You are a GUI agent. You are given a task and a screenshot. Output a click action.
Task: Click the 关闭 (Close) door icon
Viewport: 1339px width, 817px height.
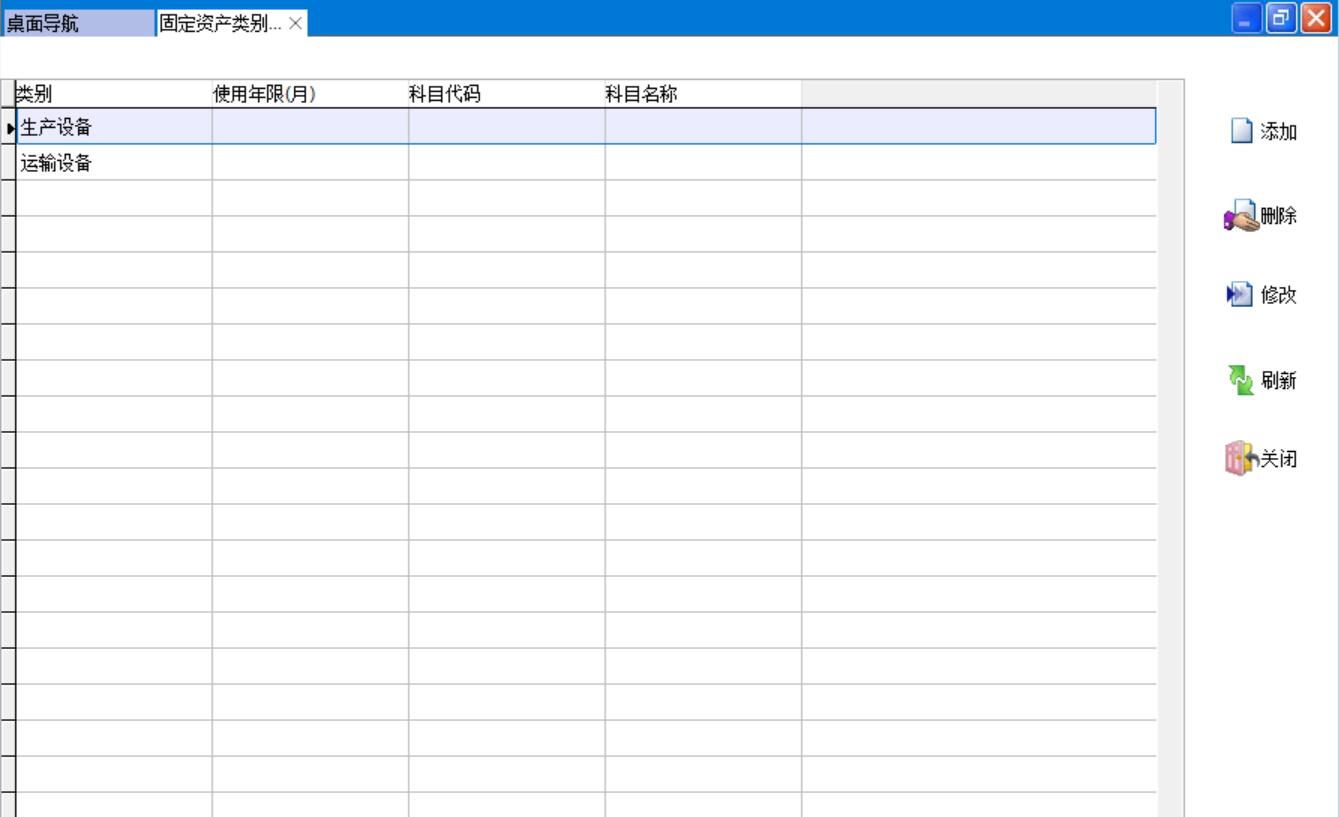1240,458
